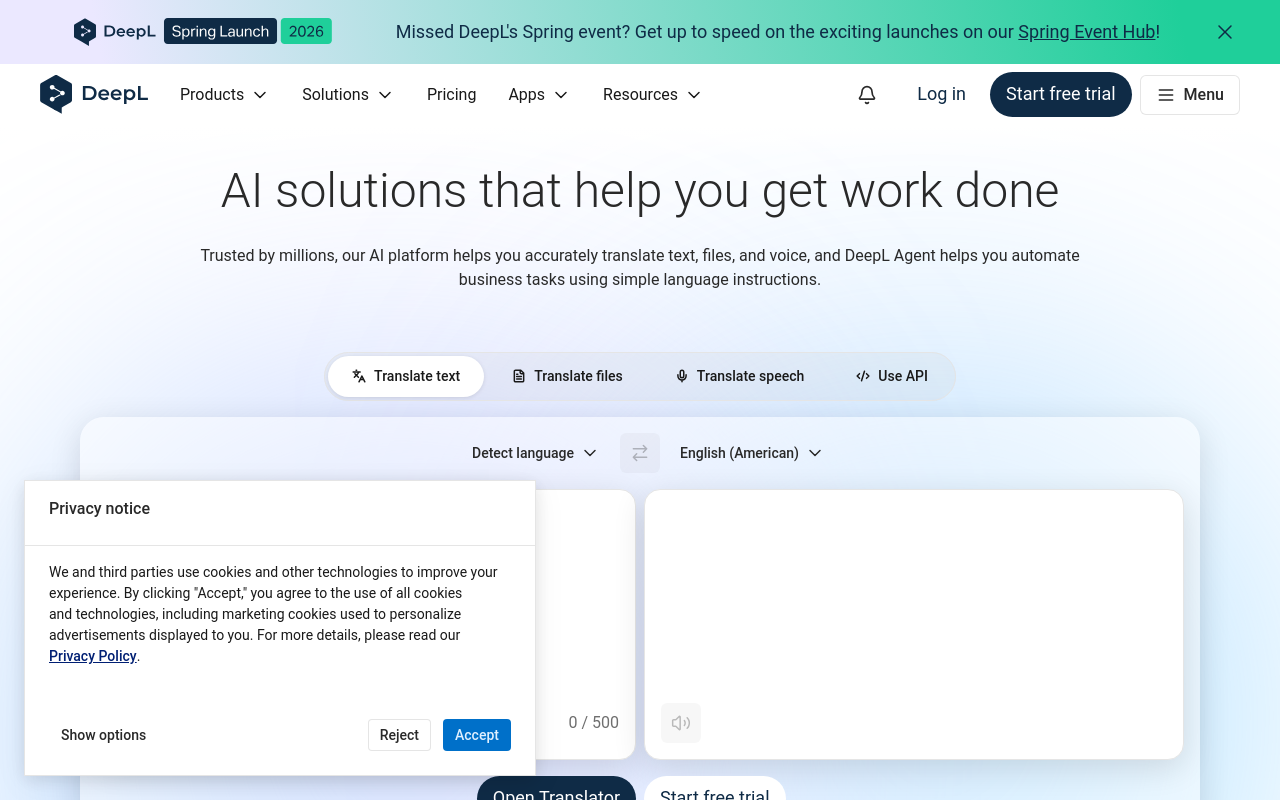The width and height of the screenshot is (1280, 800).
Task: Expand the Products menu
Action: click(x=224, y=94)
